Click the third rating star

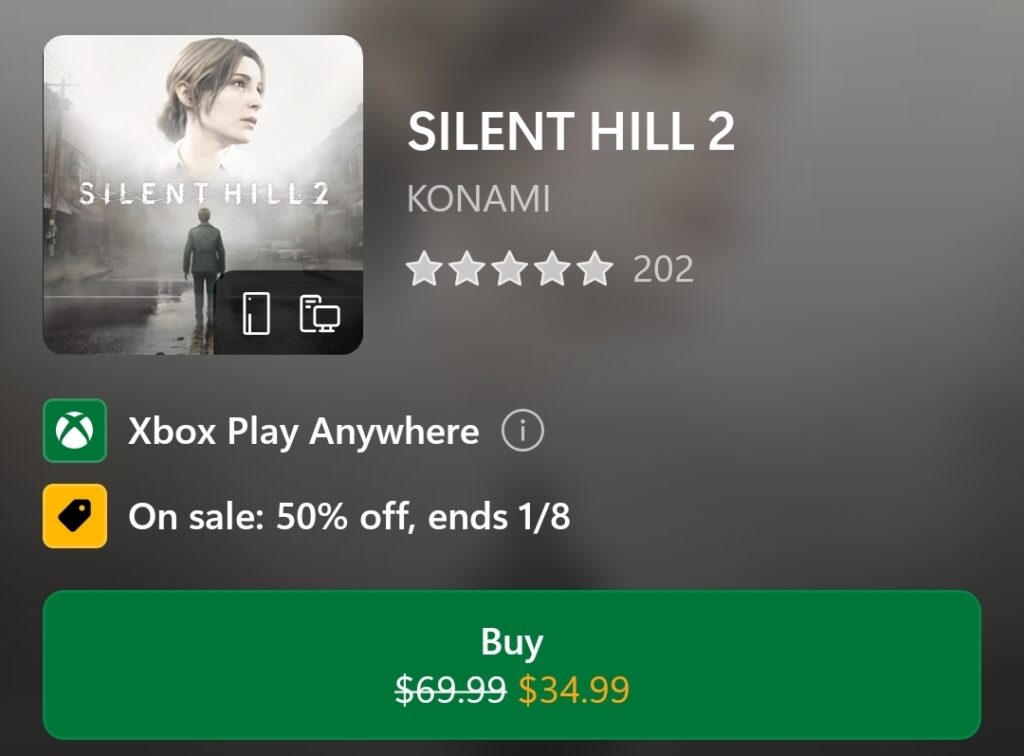(x=509, y=269)
